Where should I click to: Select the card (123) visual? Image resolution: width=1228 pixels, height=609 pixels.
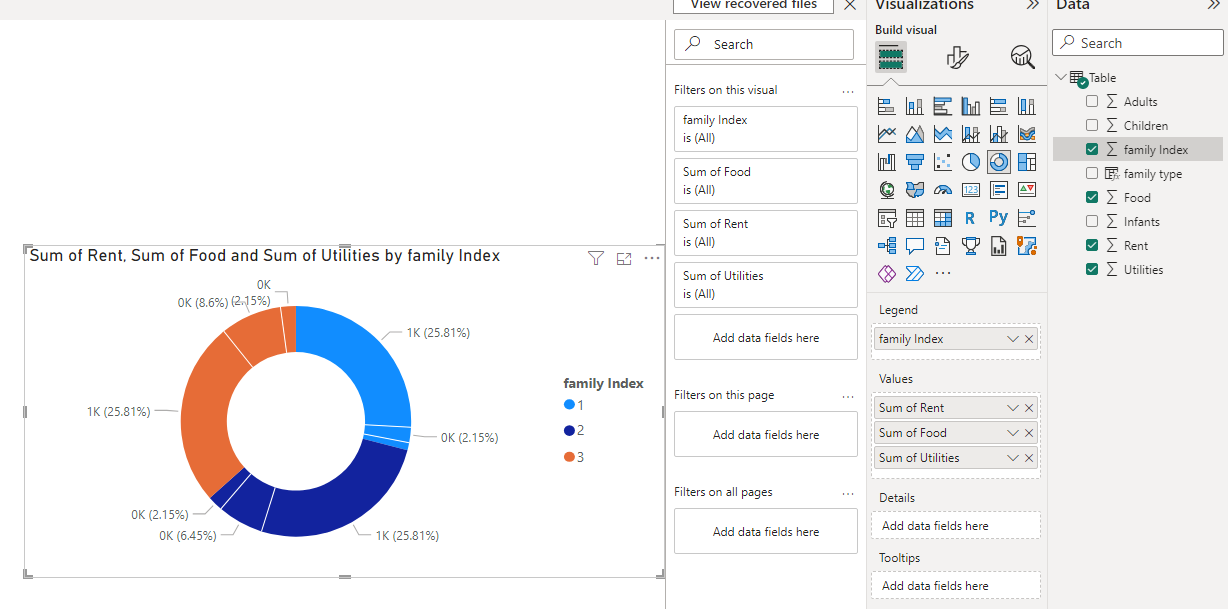pyautogui.click(x=971, y=190)
